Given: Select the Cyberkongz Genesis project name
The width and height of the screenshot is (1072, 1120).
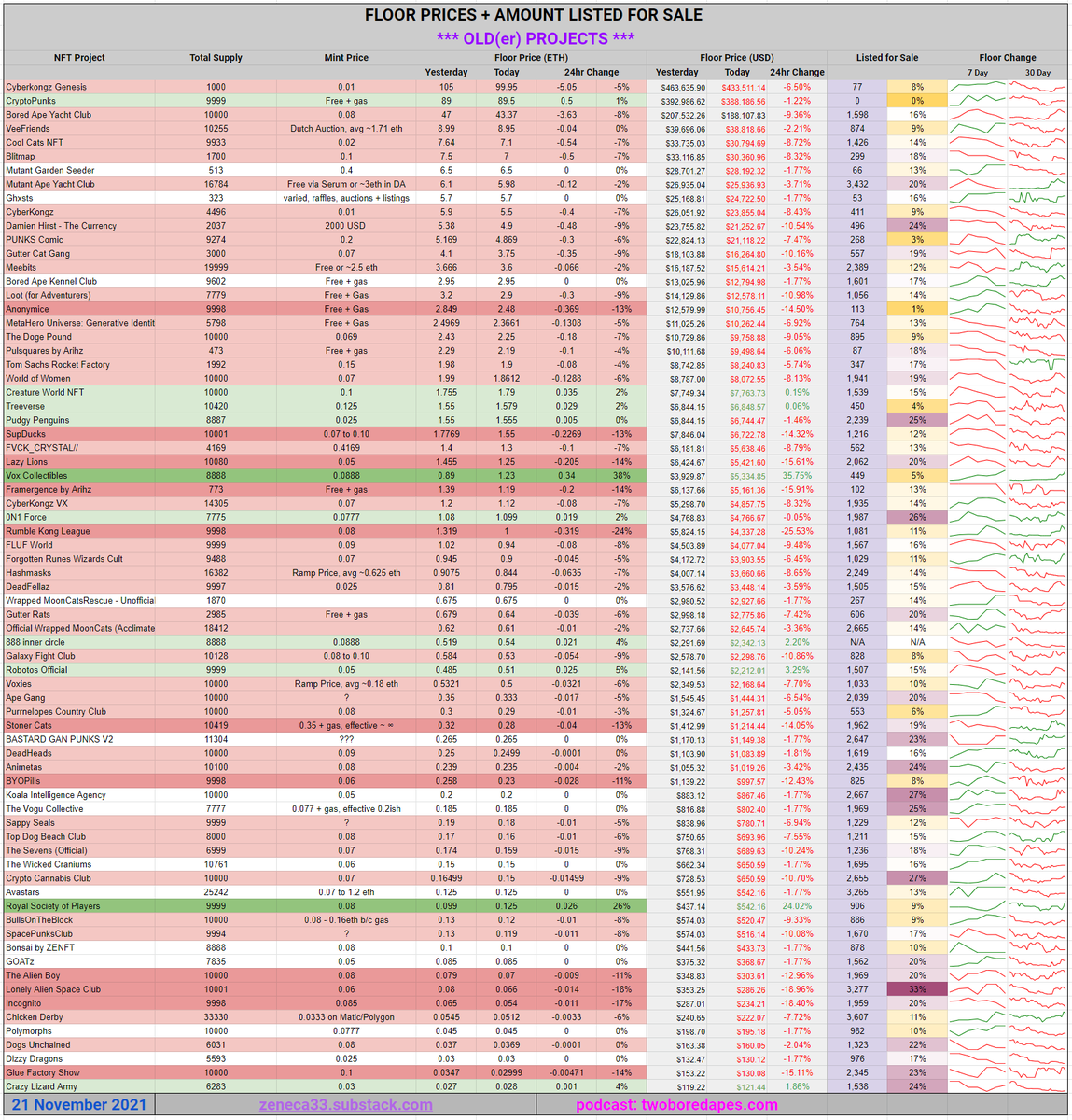Looking at the screenshot, I should point(46,87).
